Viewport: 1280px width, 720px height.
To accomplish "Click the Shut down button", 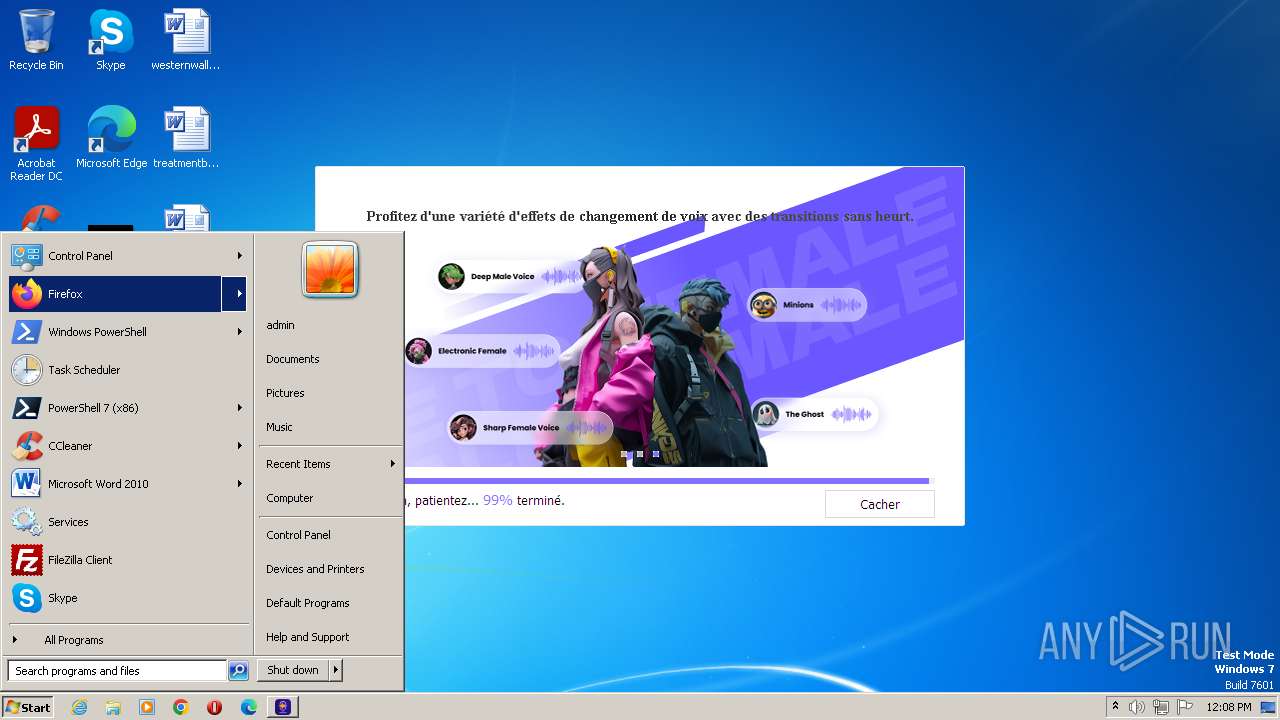I will [293, 670].
